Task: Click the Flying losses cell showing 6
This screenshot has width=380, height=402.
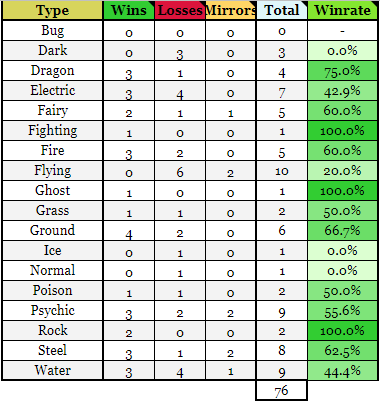Action: 180,171
